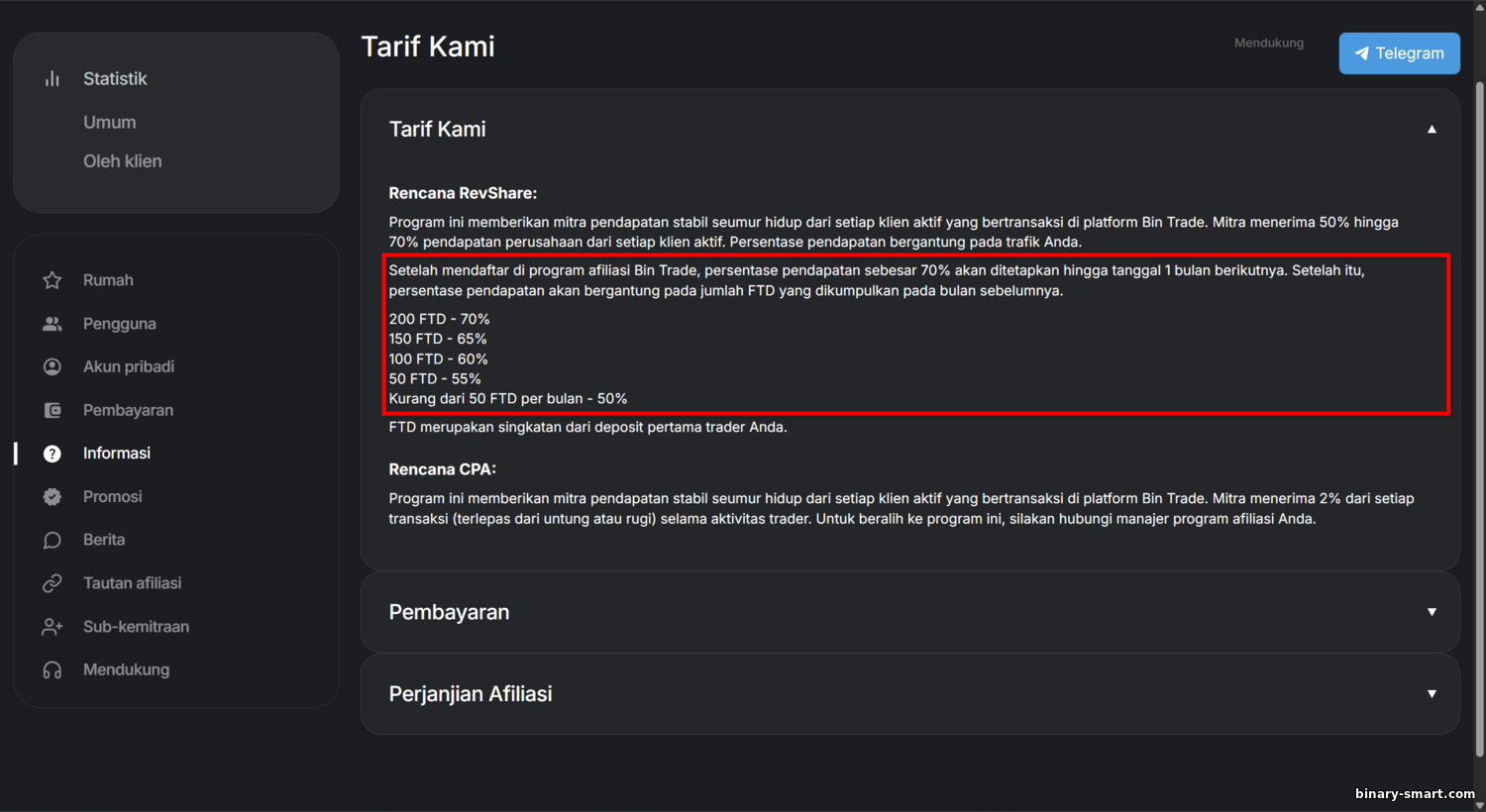The width and height of the screenshot is (1486, 812).
Task: Collapse the Tarif Kami section arrow
Action: (x=1432, y=130)
